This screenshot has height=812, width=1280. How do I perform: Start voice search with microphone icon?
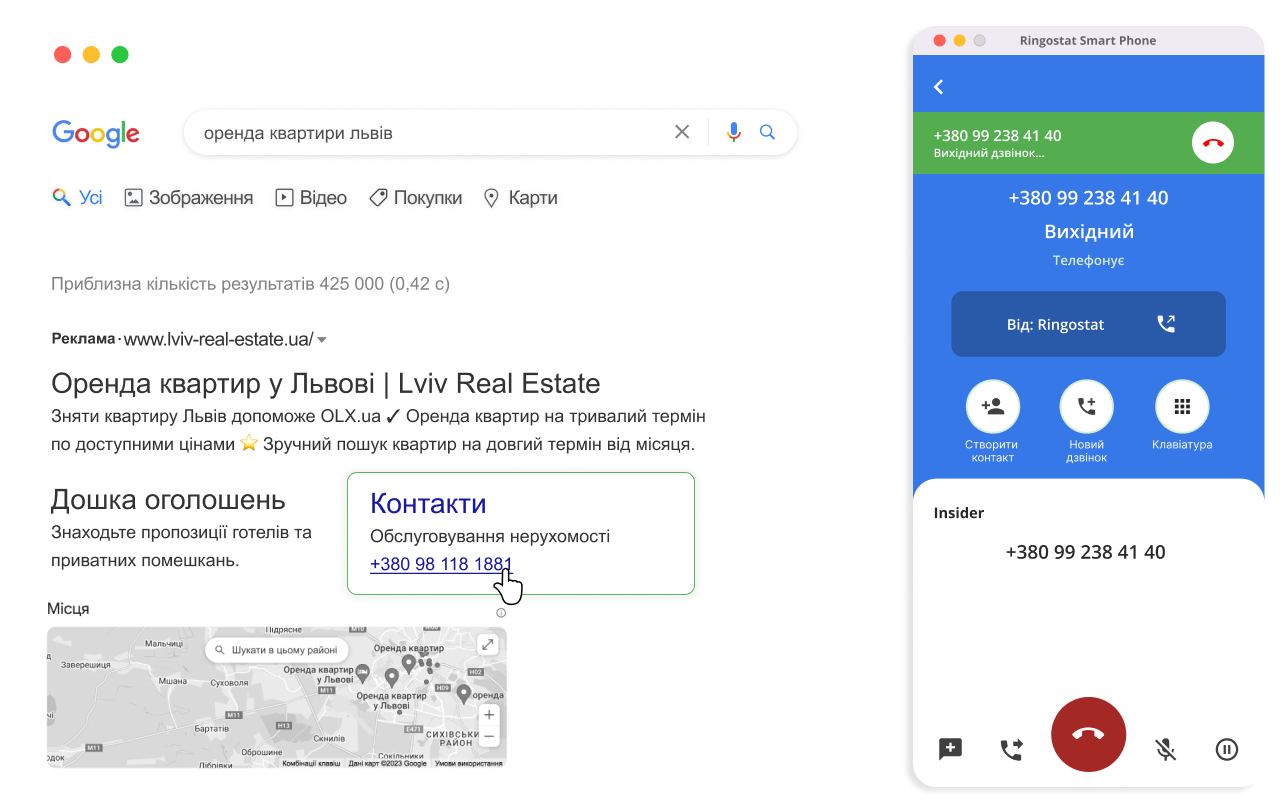[x=734, y=132]
